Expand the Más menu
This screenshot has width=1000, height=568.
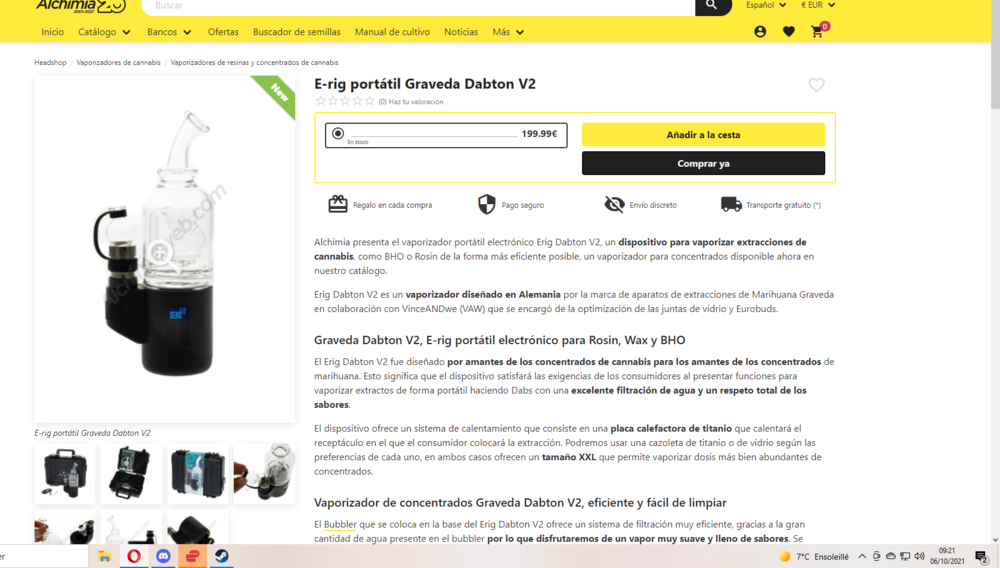508,32
